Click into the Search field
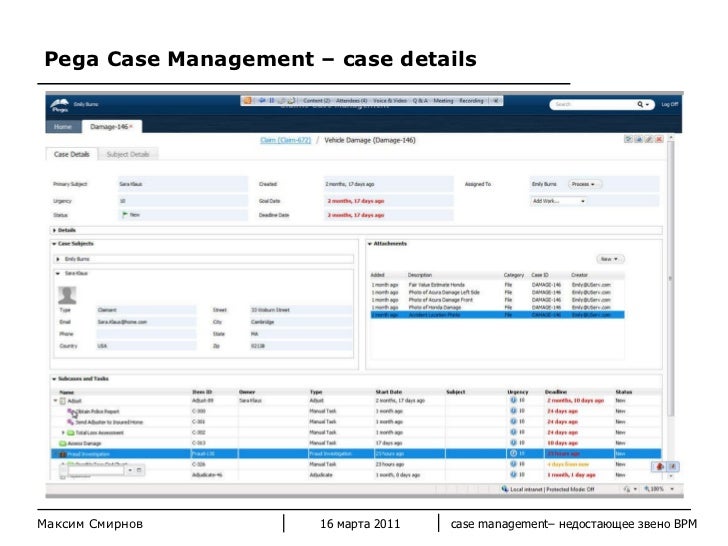 594,104
